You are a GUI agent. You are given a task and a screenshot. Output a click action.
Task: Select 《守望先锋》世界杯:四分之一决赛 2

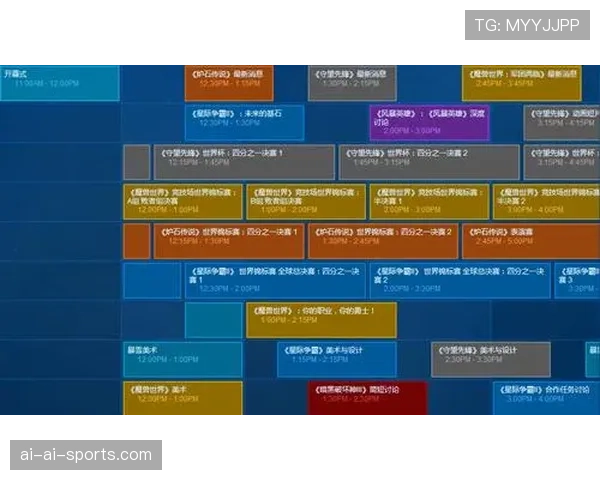point(429,162)
